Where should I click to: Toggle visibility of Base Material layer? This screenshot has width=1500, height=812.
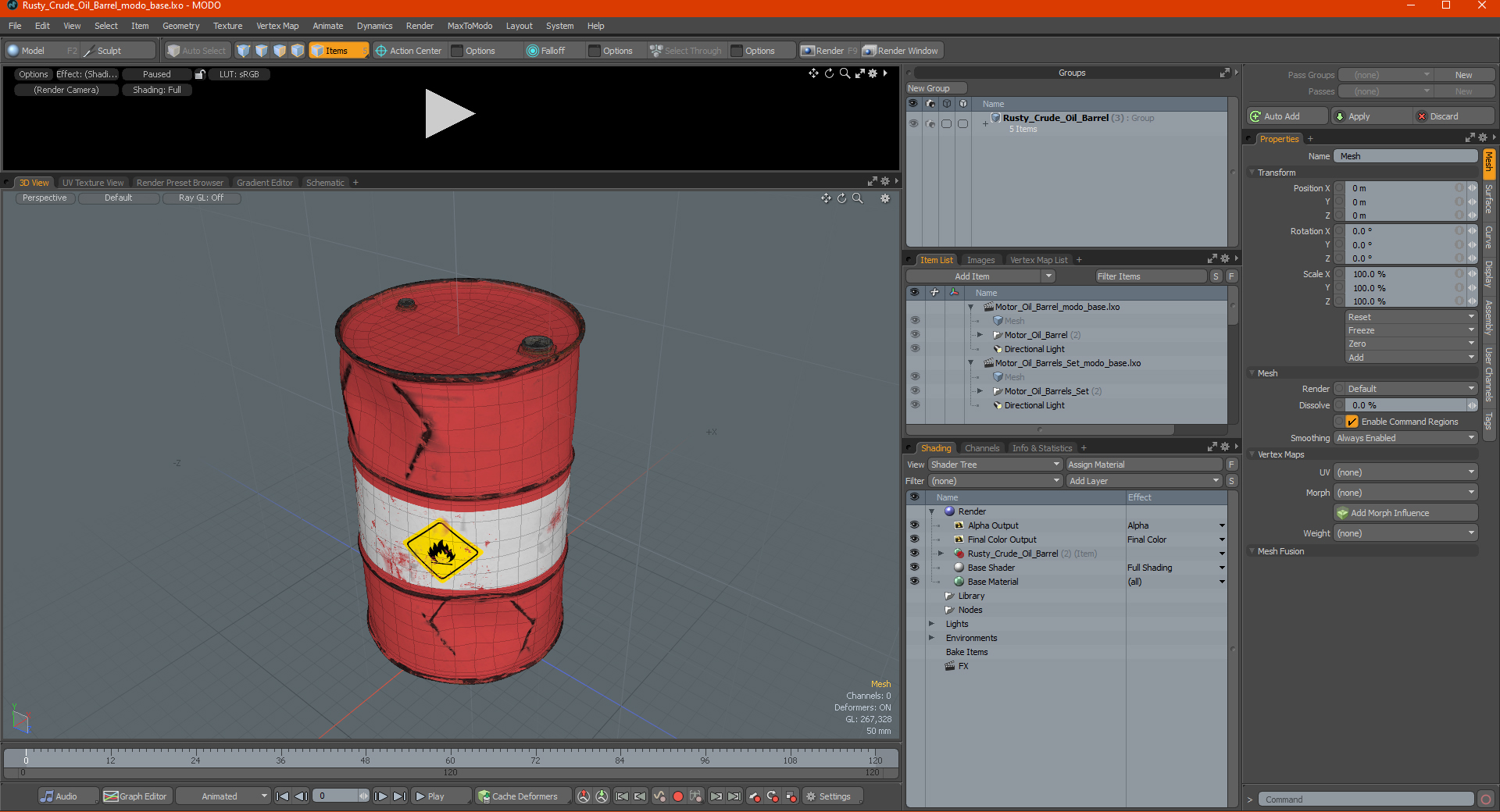(x=914, y=582)
